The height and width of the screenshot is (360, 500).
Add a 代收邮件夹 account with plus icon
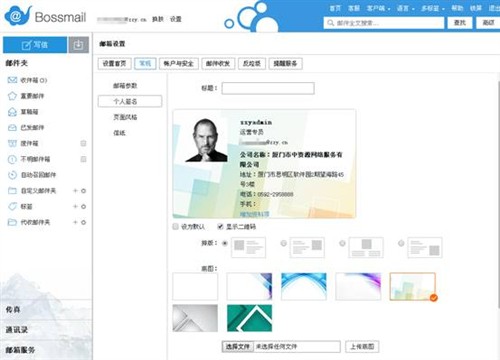(x=75, y=222)
